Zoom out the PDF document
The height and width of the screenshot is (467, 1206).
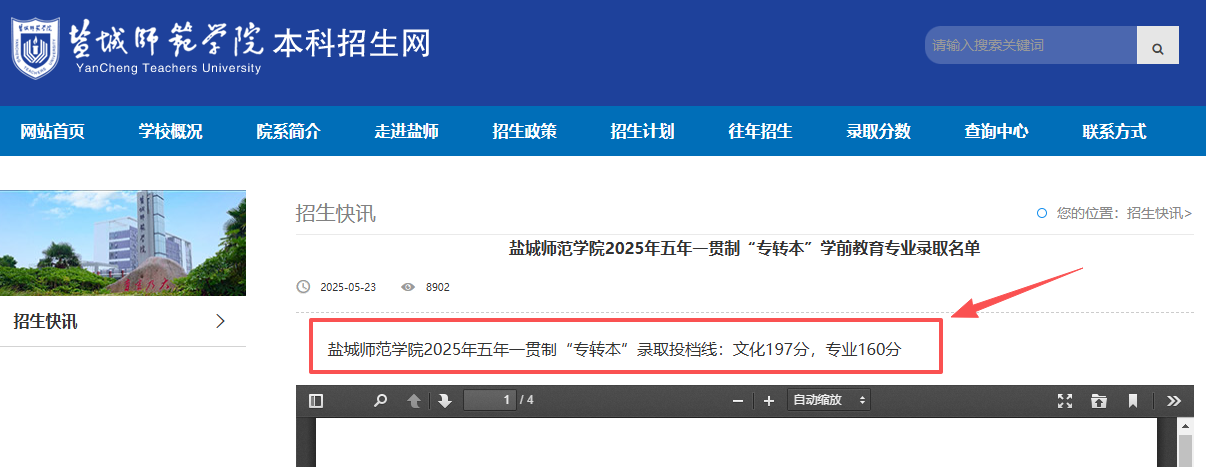click(738, 401)
